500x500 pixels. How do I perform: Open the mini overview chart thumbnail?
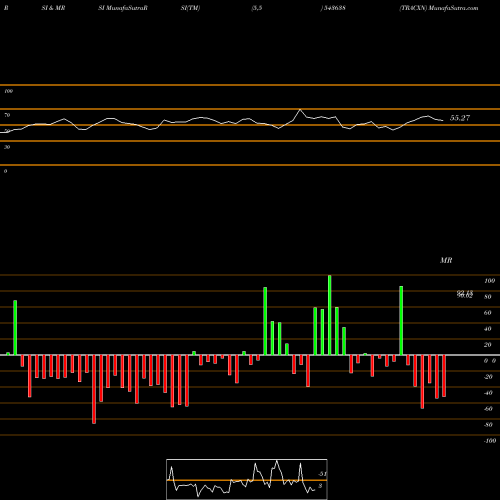pyautogui.click(x=247, y=479)
